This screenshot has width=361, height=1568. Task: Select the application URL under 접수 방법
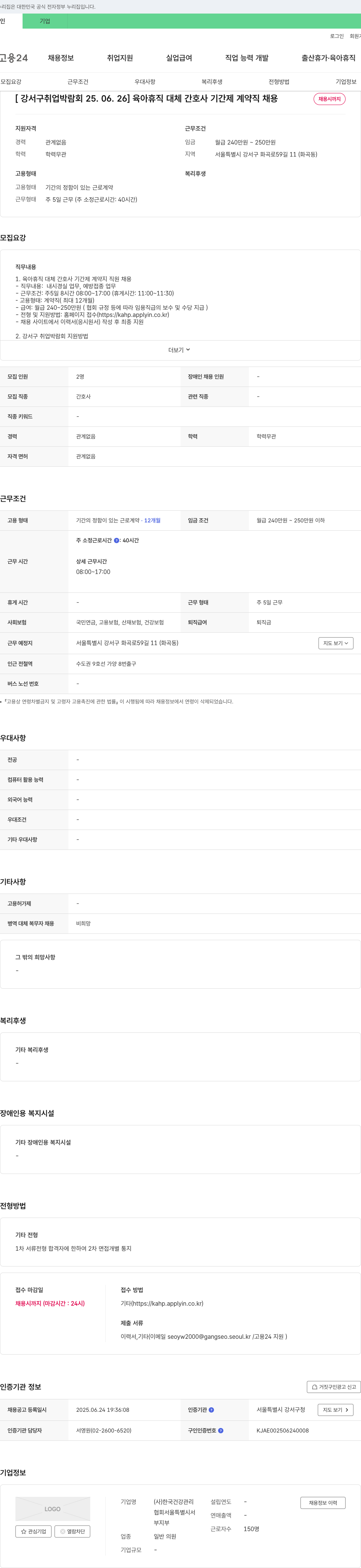pyautogui.click(x=162, y=1304)
